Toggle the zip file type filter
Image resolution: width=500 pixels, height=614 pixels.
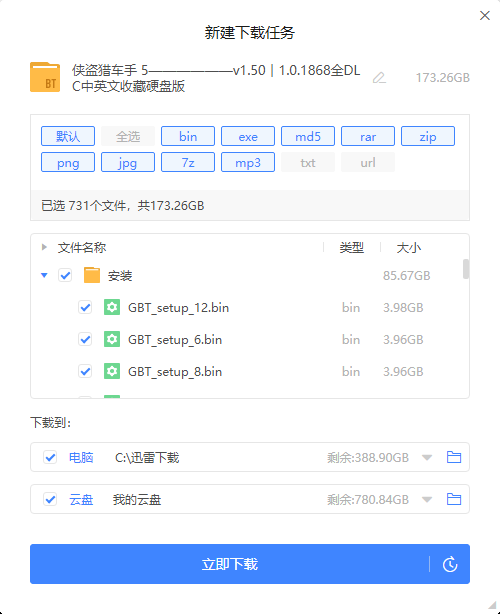click(x=428, y=136)
